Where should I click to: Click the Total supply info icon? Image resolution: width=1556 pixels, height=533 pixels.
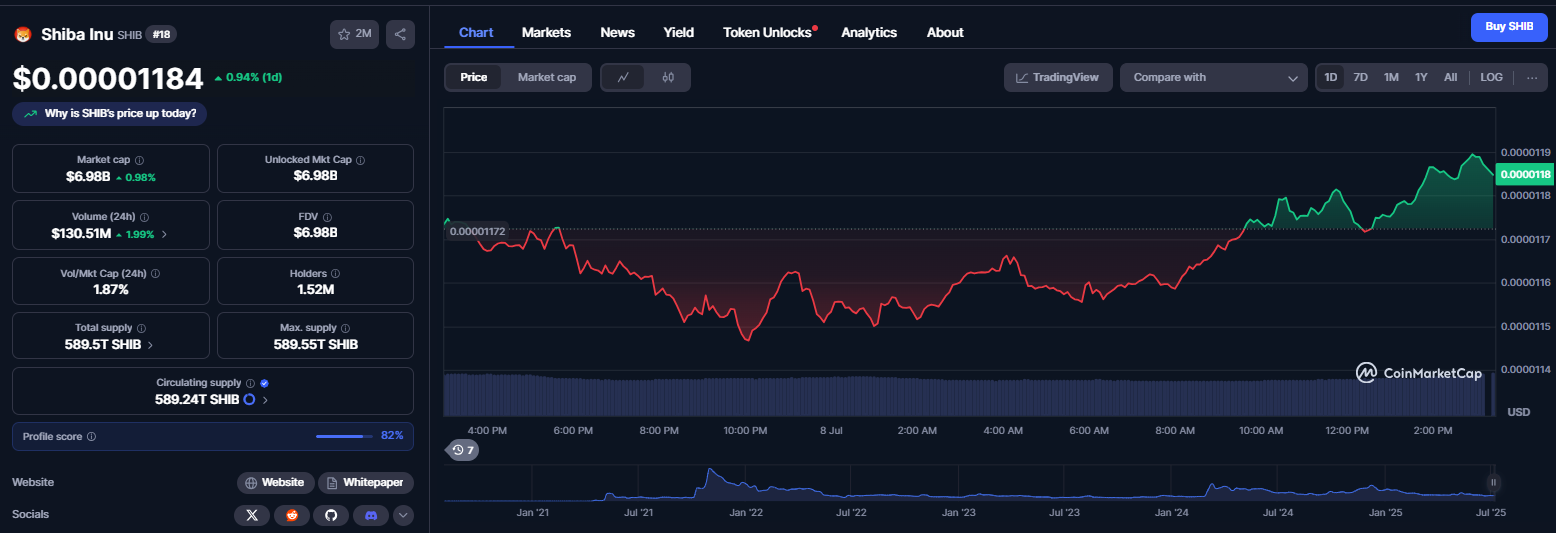pyautogui.click(x=141, y=328)
